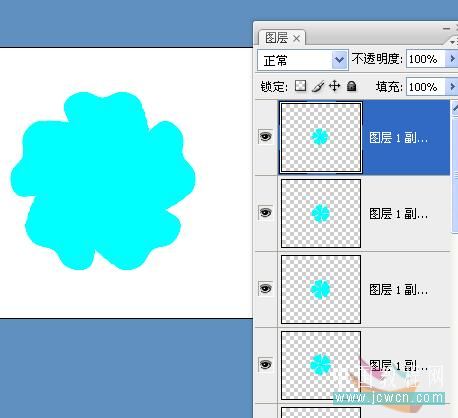Click the third layer's thumbnail
This screenshot has height=418, width=458.
click(321, 289)
